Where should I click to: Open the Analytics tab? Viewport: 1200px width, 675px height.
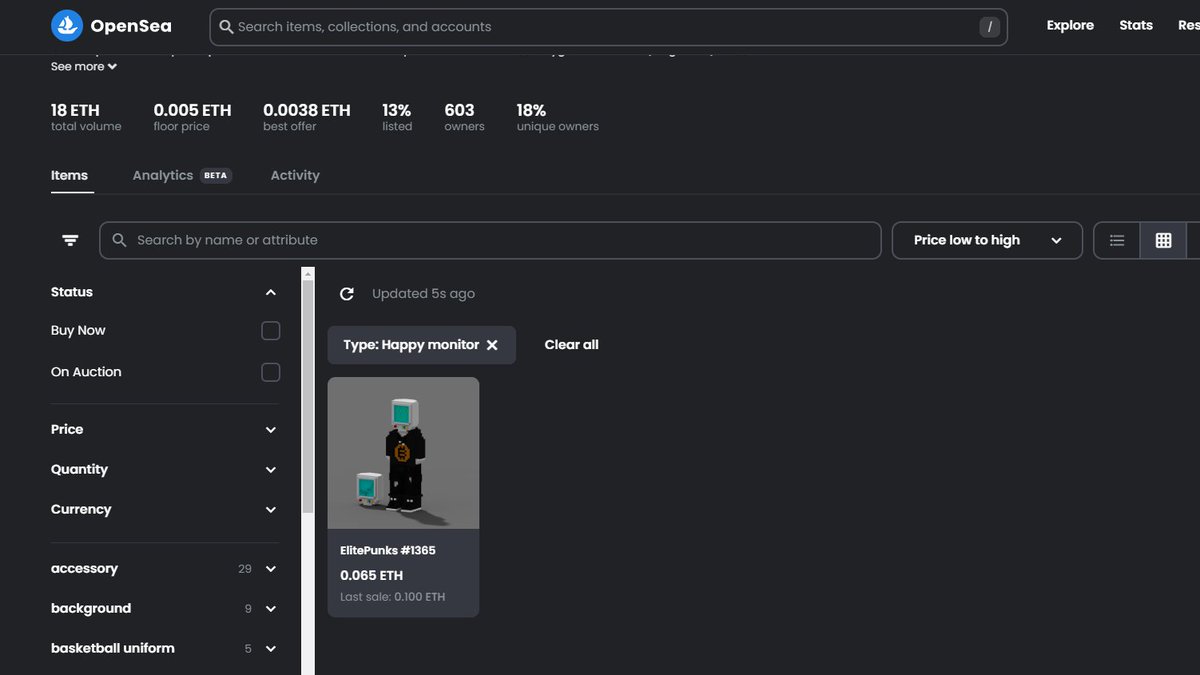163,175
